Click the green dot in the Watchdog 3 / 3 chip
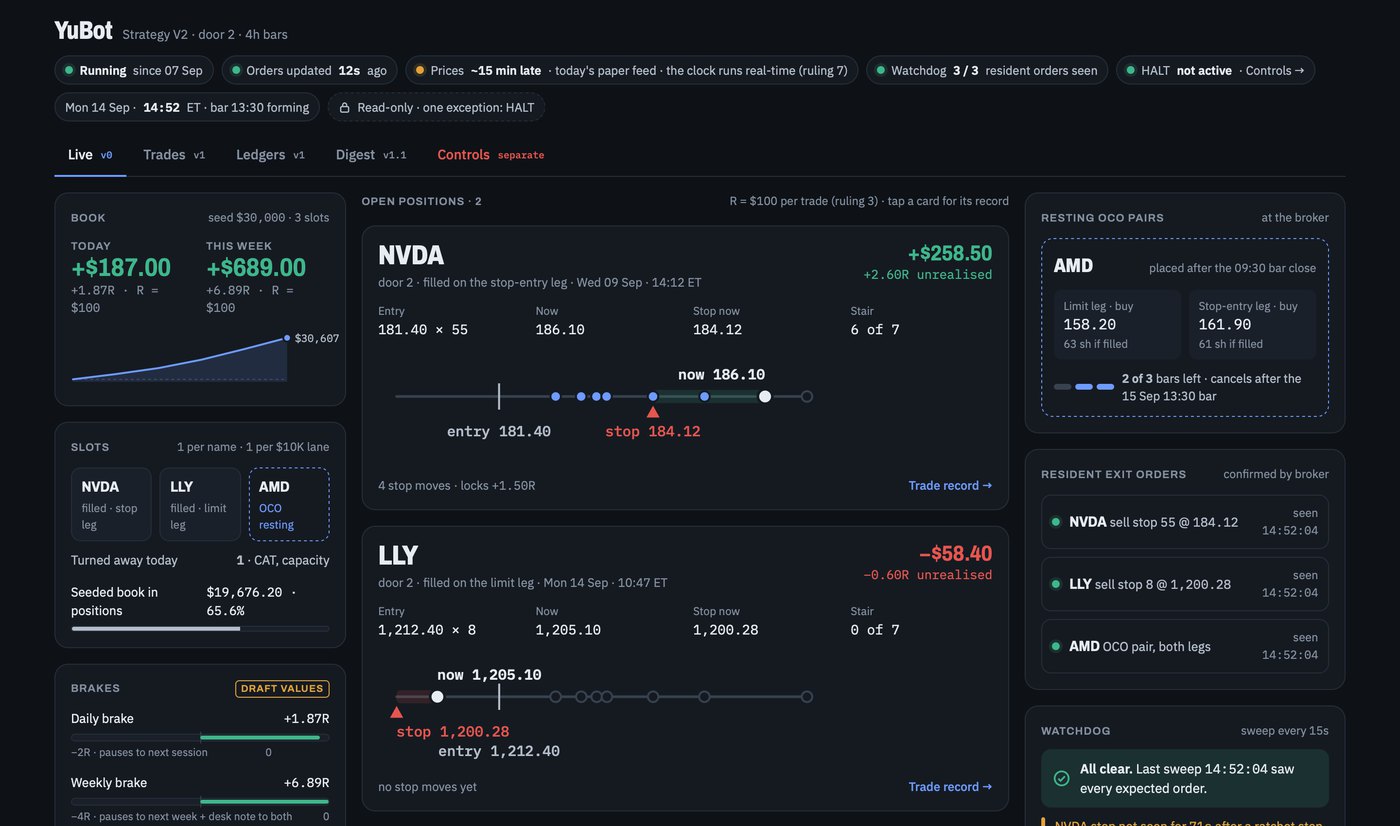1400x826 pixels. (881, 70)
